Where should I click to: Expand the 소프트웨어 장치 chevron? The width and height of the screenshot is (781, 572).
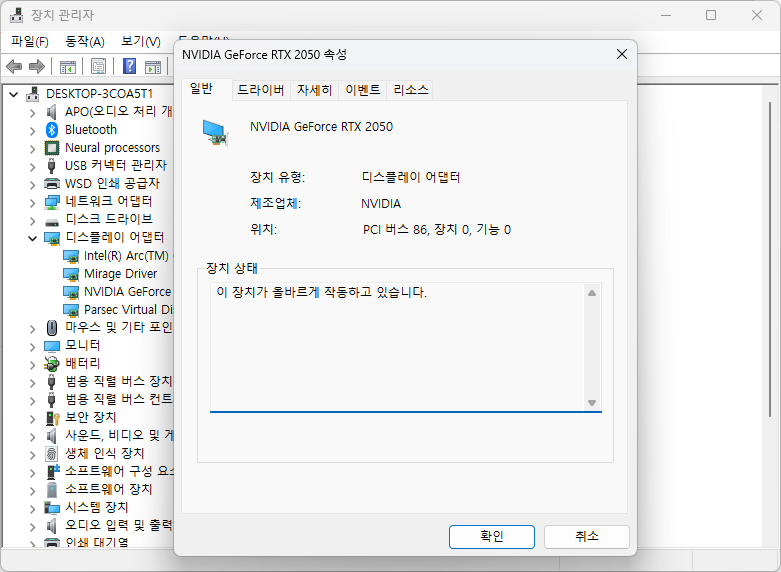(x=32, y=490)
